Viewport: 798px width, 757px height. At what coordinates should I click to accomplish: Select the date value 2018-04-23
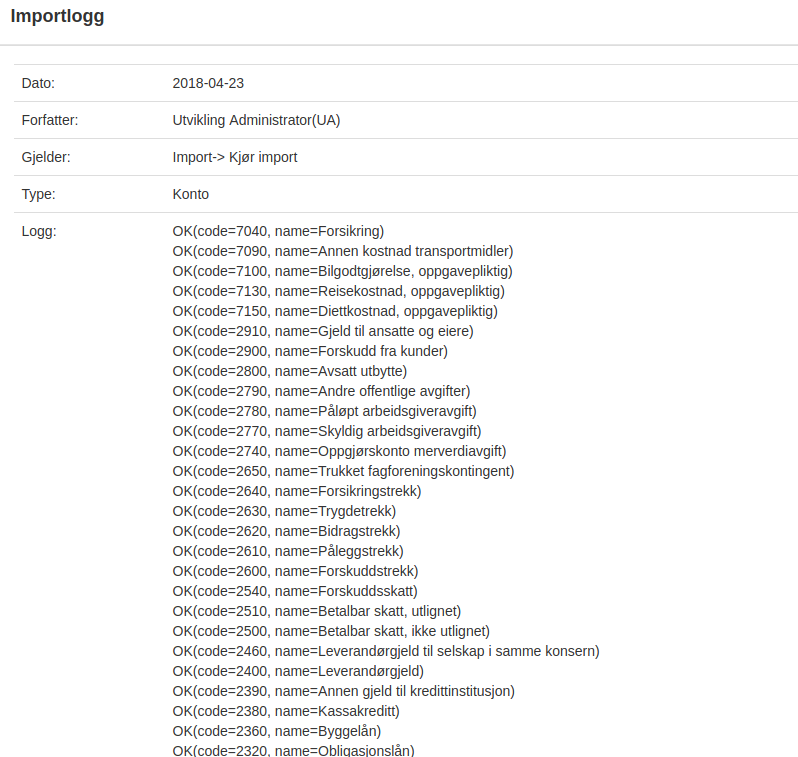[208, 83]
